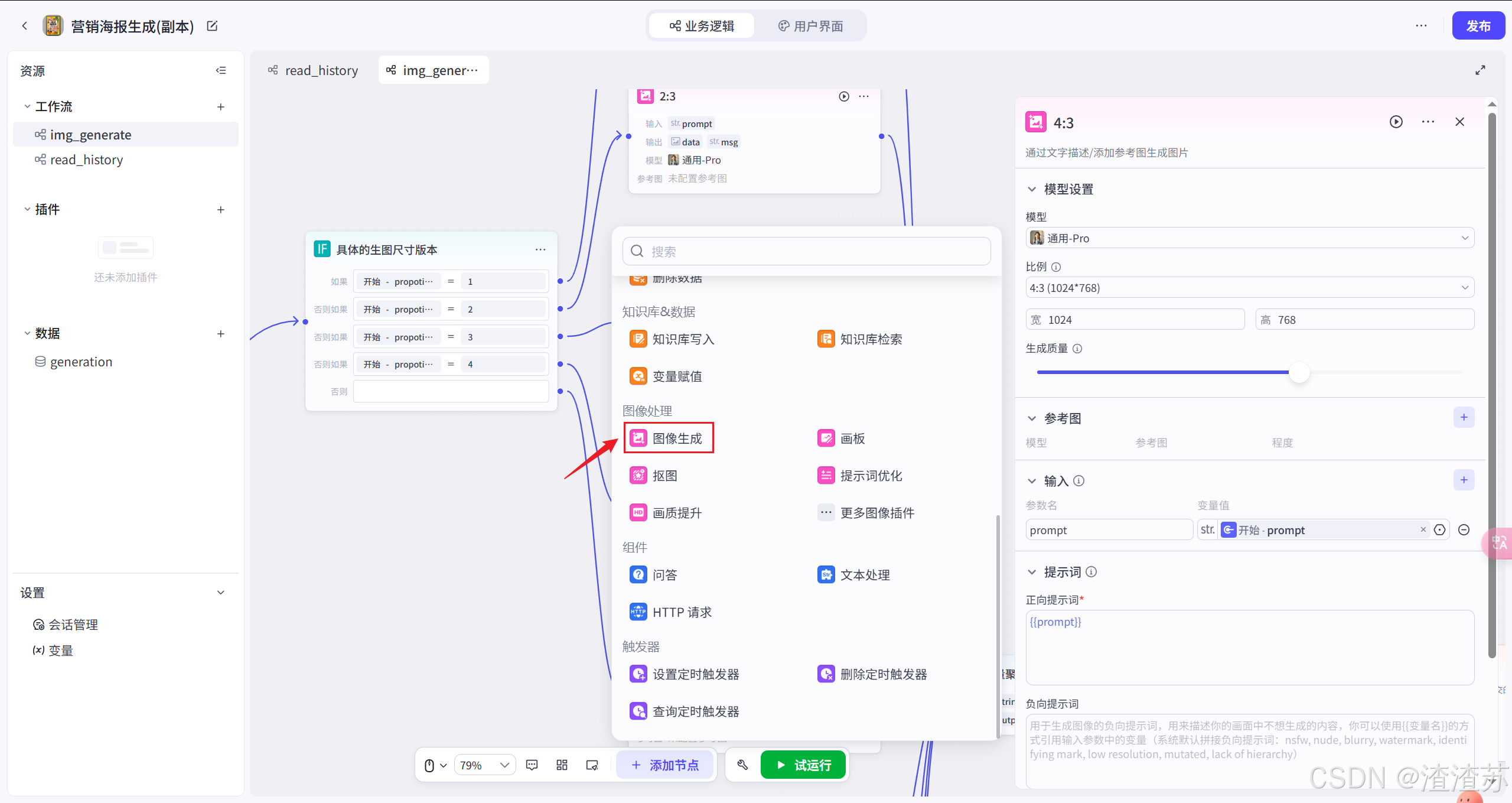This screenshot has height=803, width=1512.
Task: Click the 知识库检索 node icon
Action: (826, 339)
